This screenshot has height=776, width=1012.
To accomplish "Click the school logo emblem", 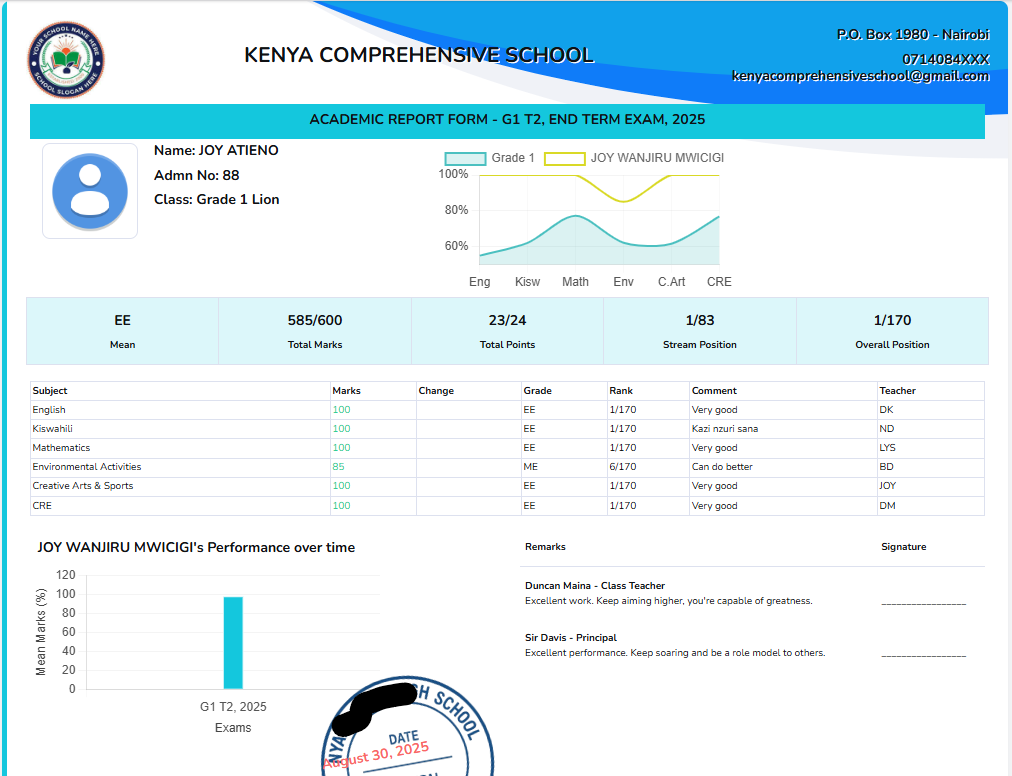I will (x=66, y=60).
